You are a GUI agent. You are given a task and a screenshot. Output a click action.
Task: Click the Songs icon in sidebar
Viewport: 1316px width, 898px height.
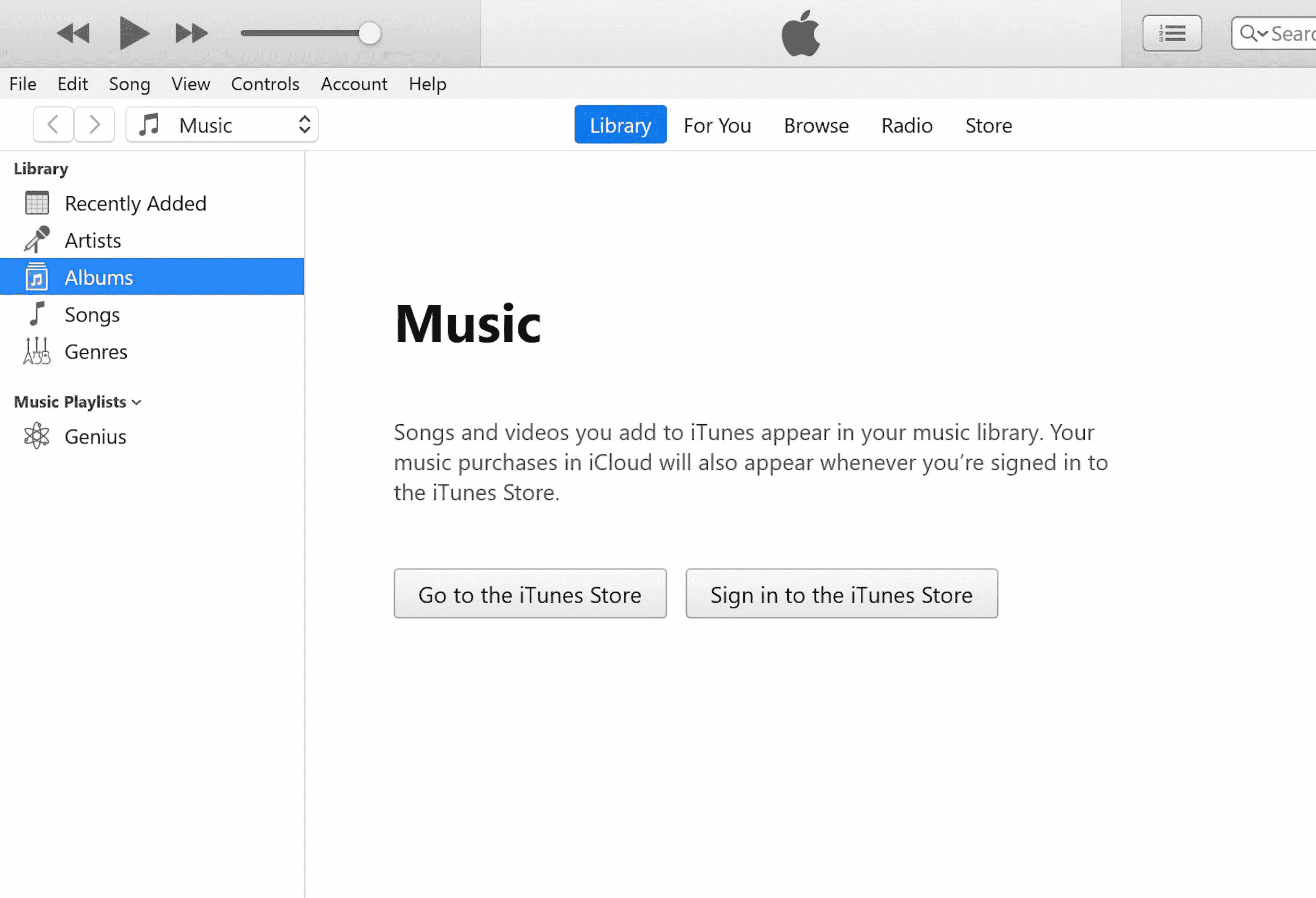tap(35, 313)
